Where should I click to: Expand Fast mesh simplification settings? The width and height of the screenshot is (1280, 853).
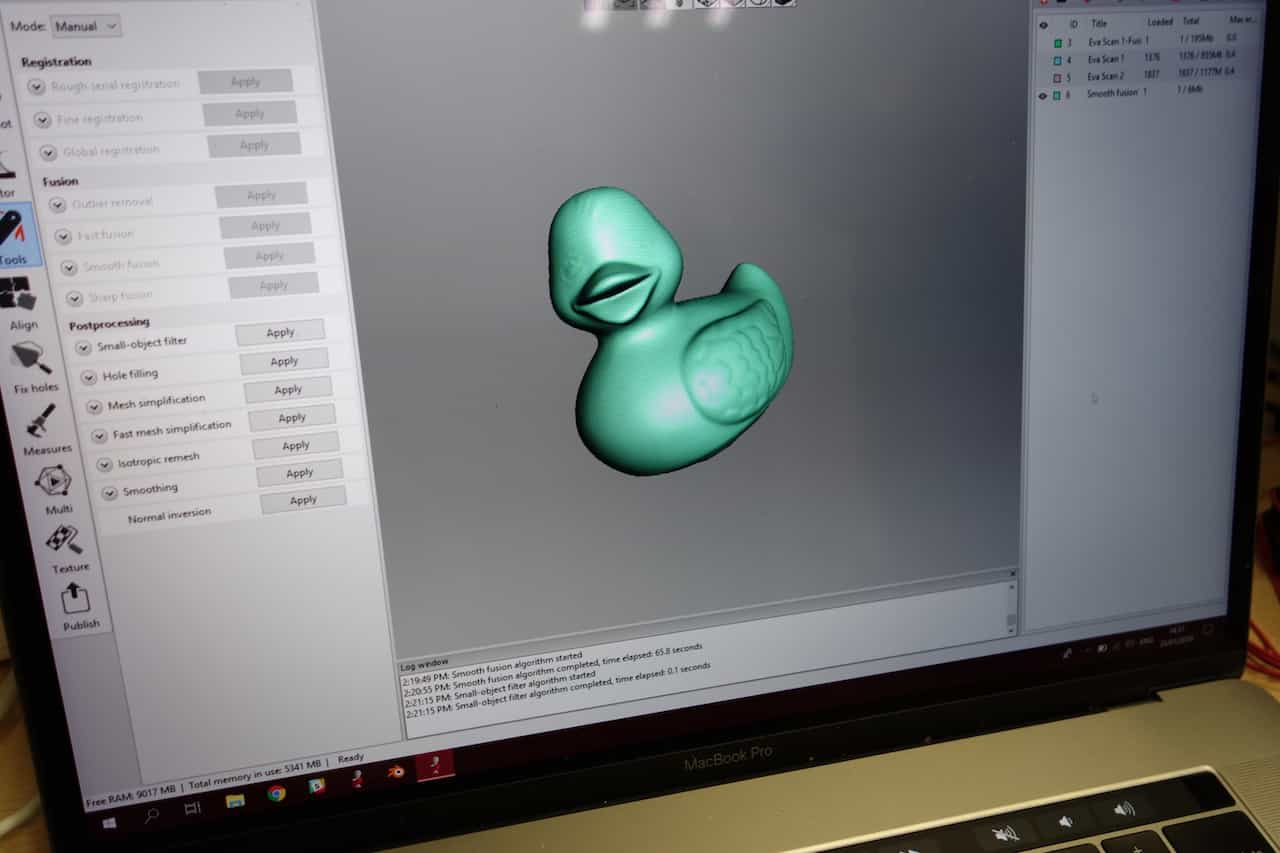coord(99,436)
